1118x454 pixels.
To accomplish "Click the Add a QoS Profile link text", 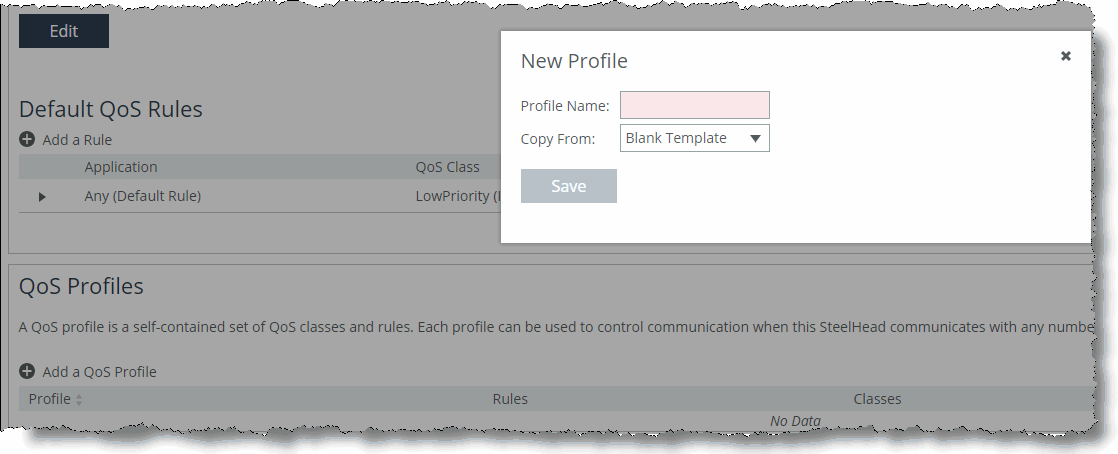I will (99, 371).
